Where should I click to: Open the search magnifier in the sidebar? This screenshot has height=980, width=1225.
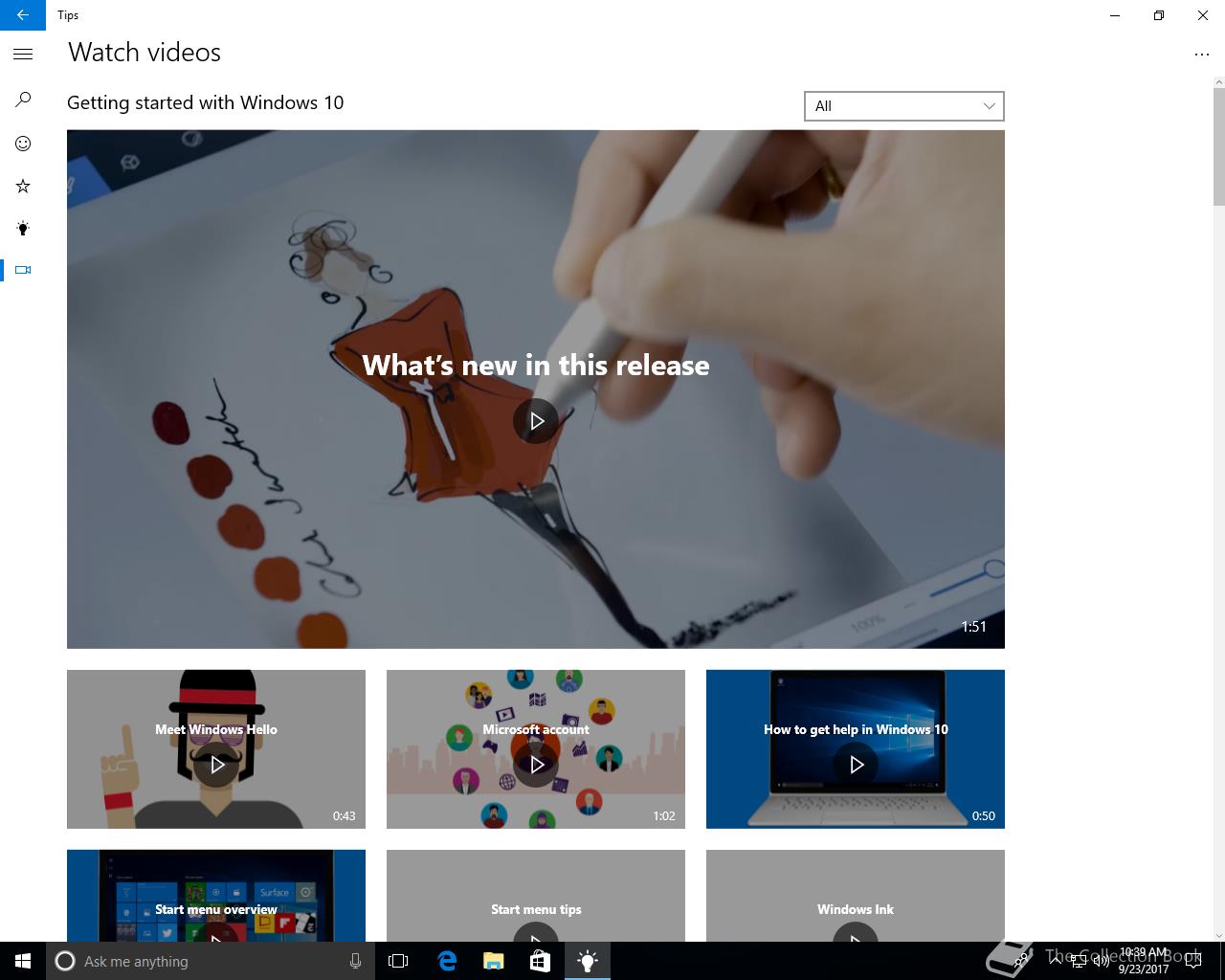[23, 100]
